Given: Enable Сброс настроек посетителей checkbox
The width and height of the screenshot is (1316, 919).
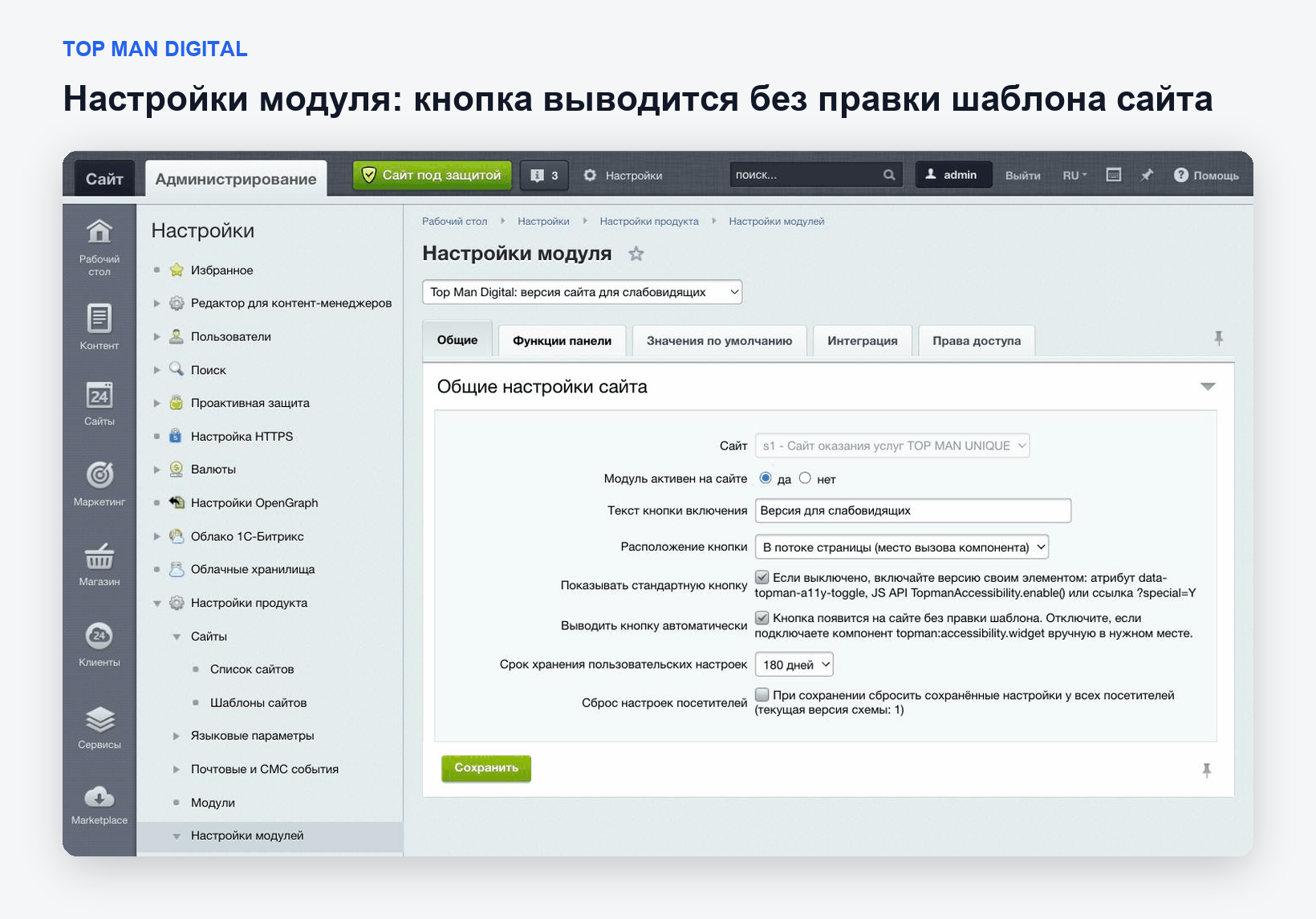Looking at the screenshot, I should tap(762, 695).
